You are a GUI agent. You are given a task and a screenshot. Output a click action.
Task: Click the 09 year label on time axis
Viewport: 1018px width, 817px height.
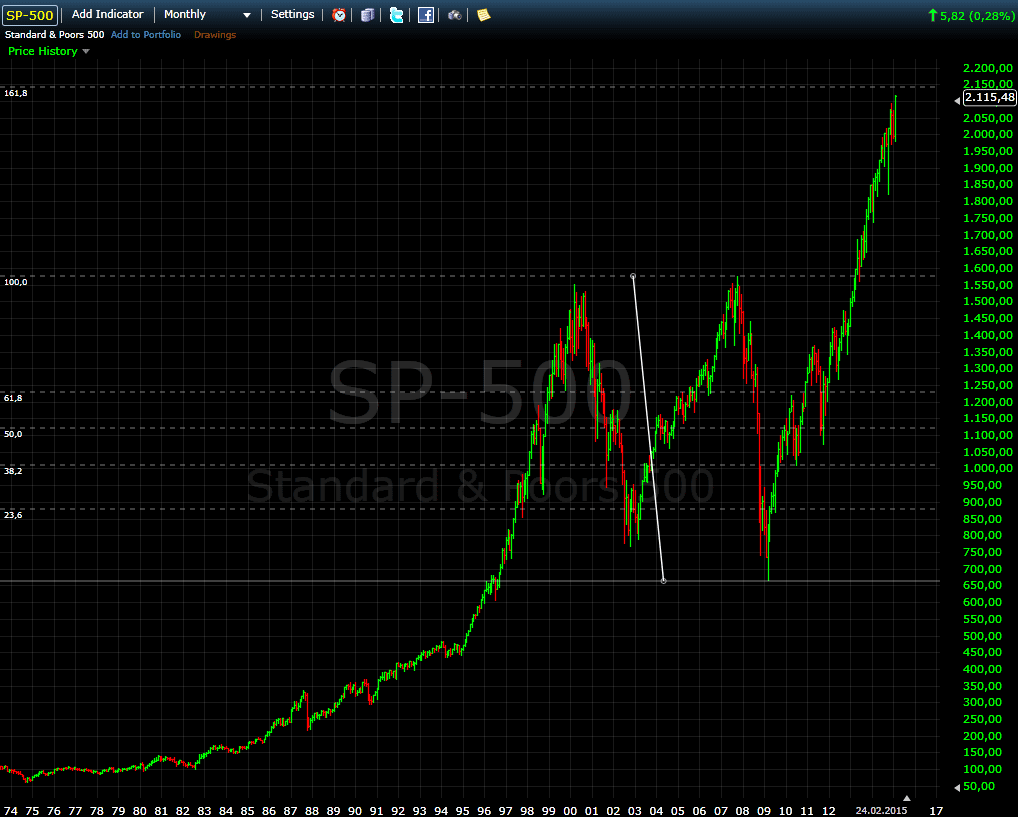click(764, 811)
